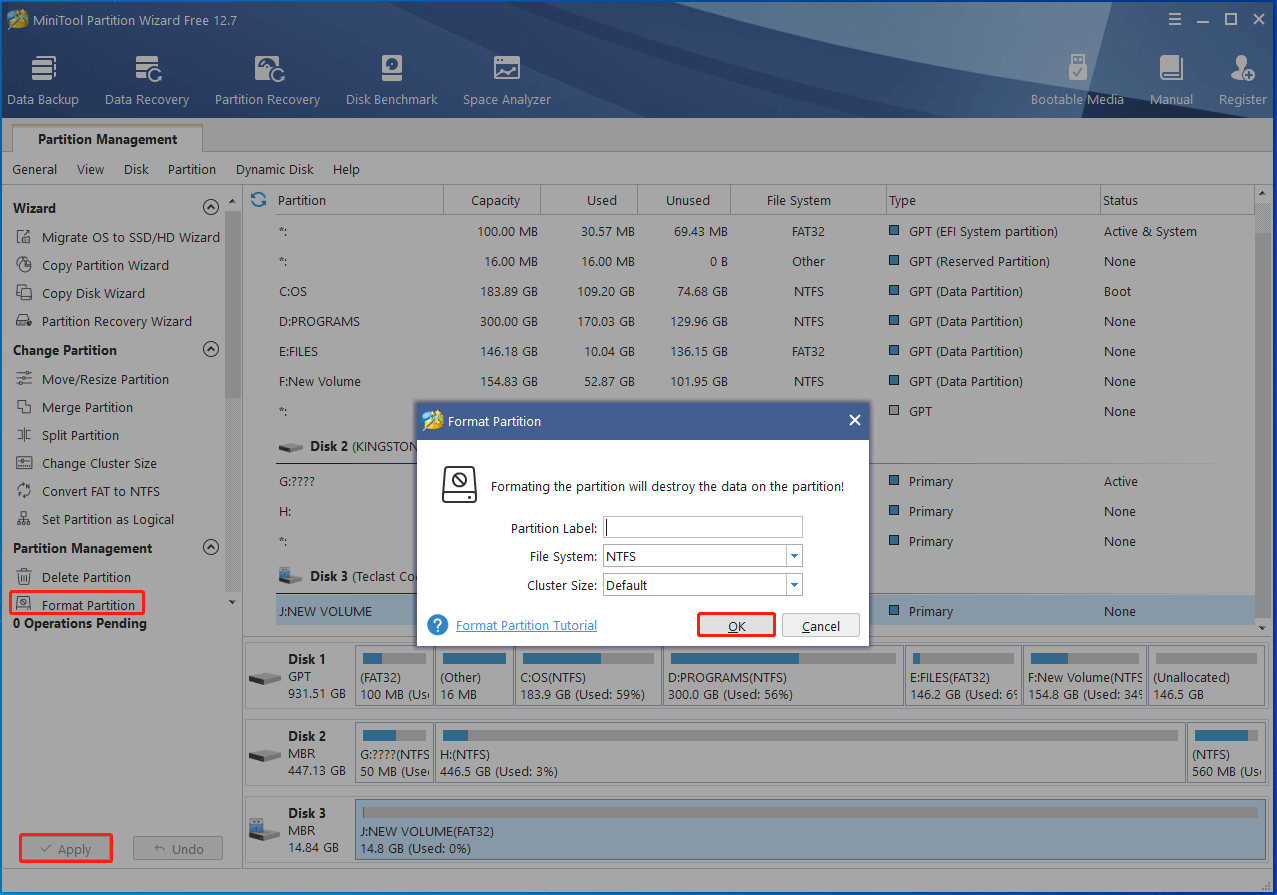Choose Format Partition in sidebar
Viewport: 1277px width, 895px height.
[76, 605]
